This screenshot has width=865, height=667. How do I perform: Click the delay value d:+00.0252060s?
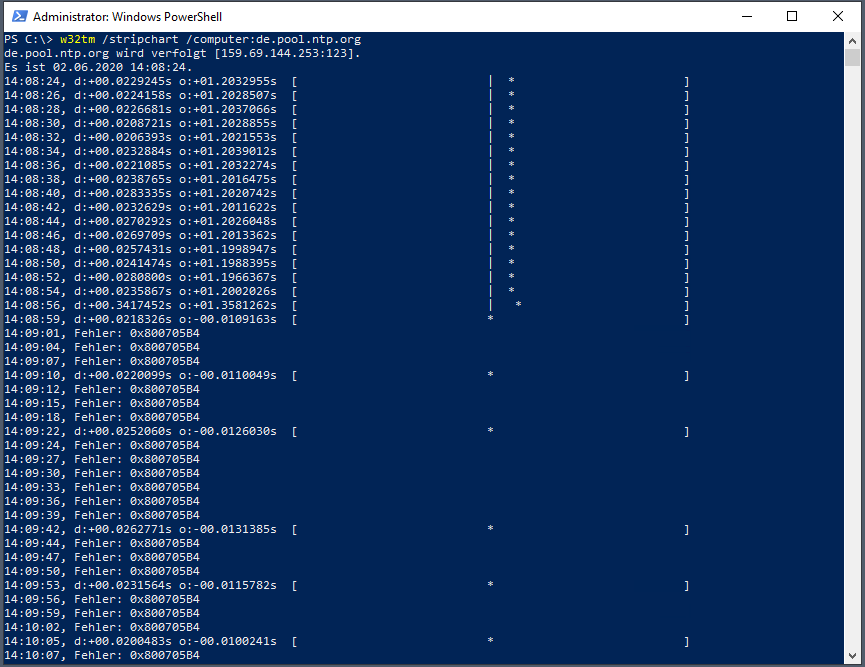point(122,431)
